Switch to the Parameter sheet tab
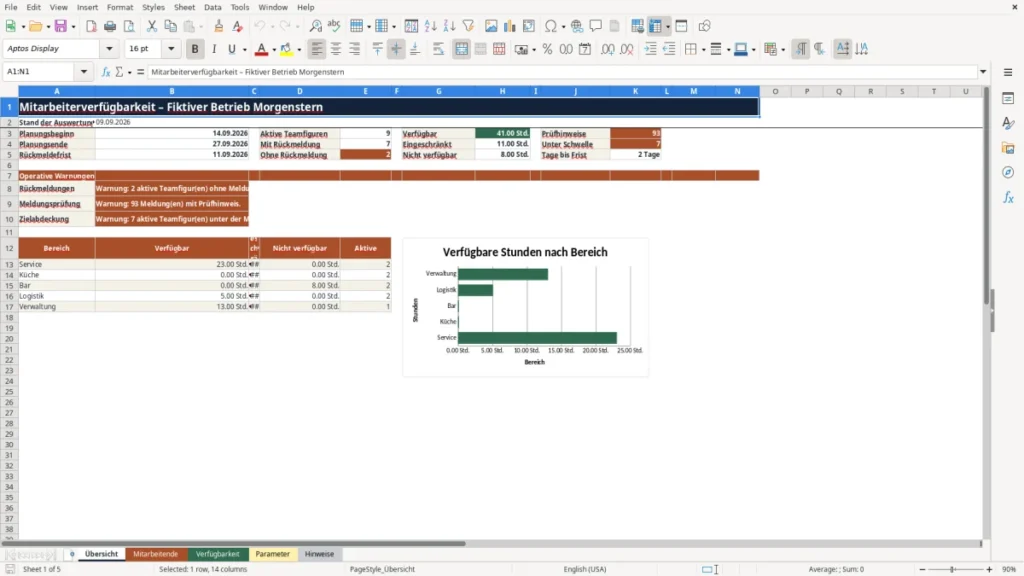The image size is (1024, 576). (x=272, y=554)
